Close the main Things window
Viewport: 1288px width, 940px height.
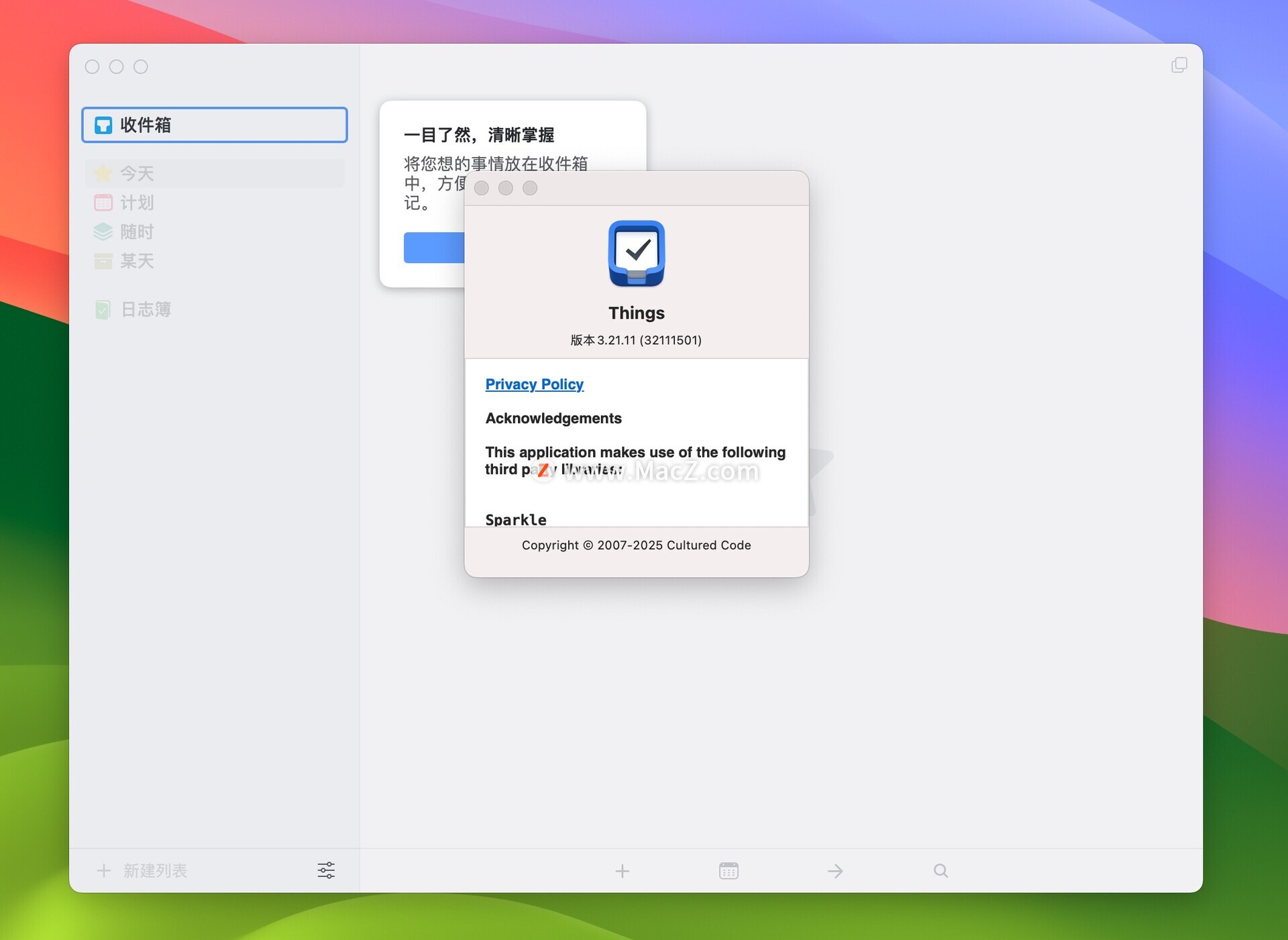93,66
